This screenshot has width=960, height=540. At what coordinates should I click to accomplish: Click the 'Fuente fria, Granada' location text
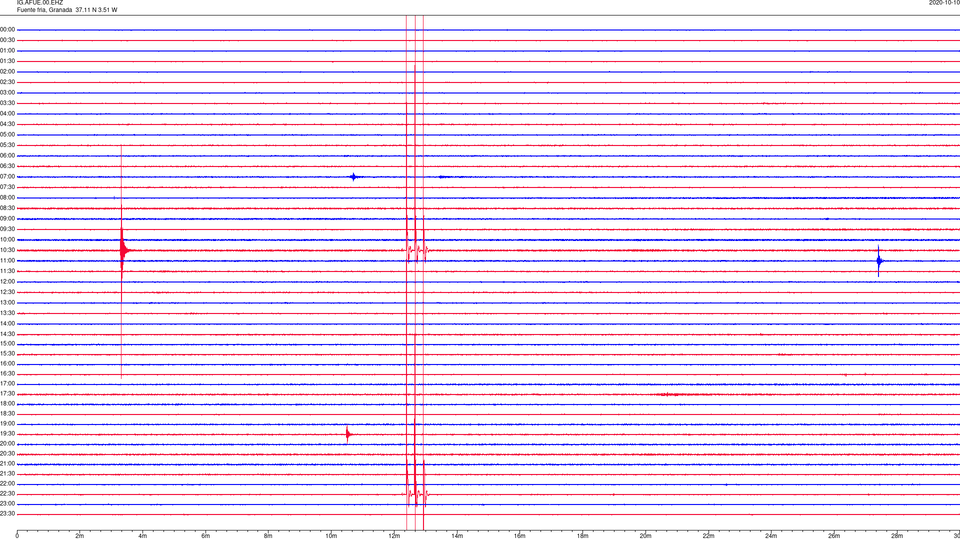pos(45,10)
